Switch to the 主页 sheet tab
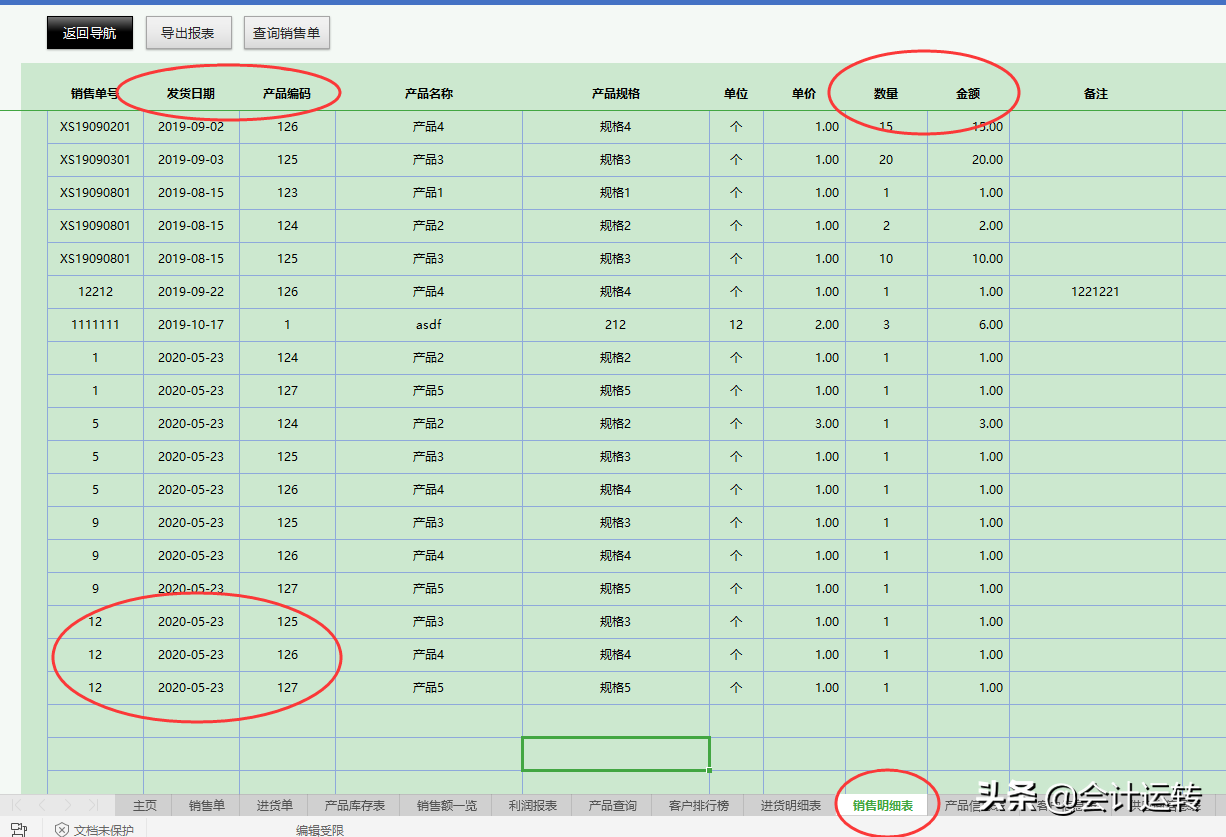The image size is (1226, 837). pos(145,805)
